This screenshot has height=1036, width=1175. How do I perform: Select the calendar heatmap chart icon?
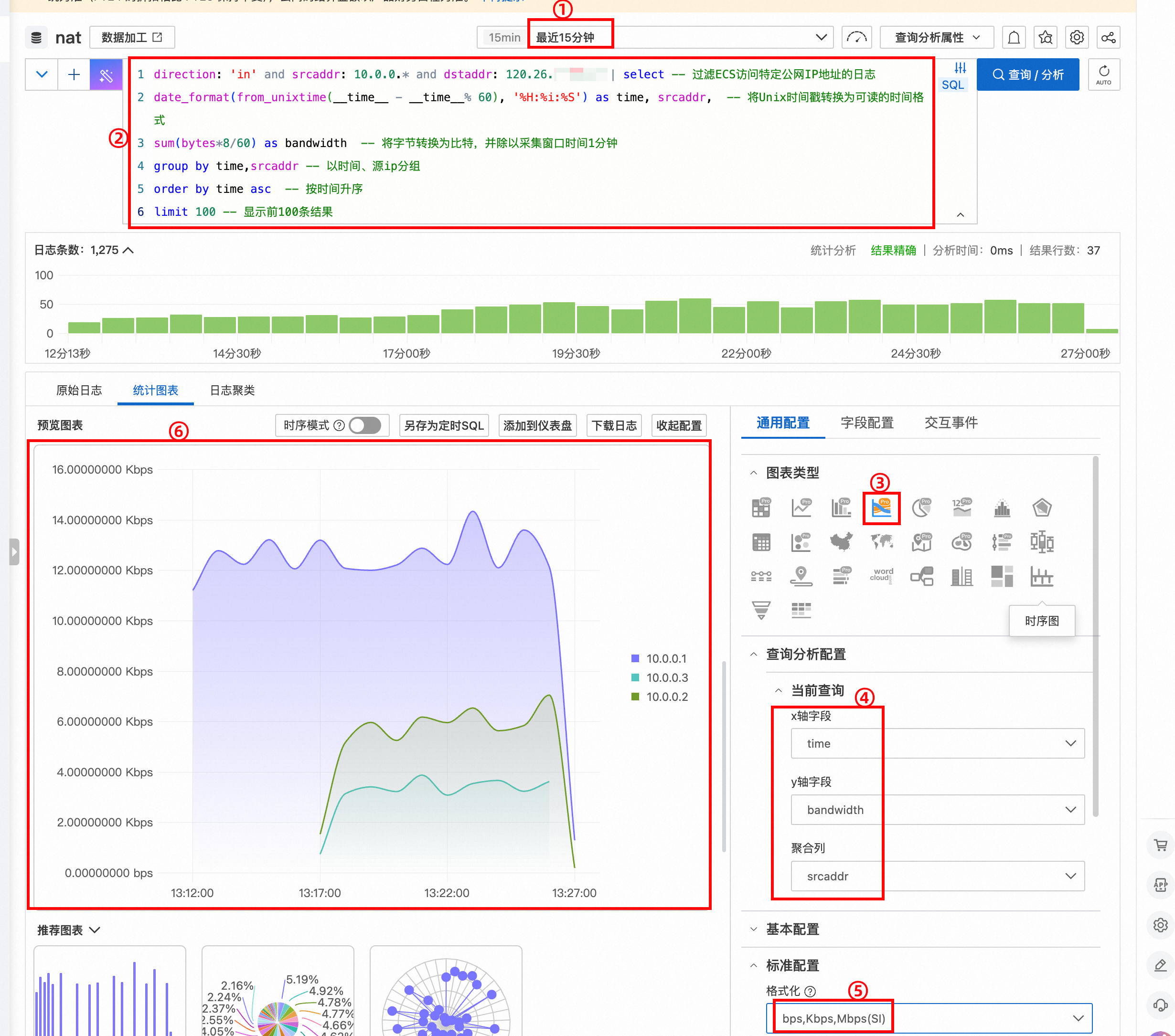[x=761, y=542]
